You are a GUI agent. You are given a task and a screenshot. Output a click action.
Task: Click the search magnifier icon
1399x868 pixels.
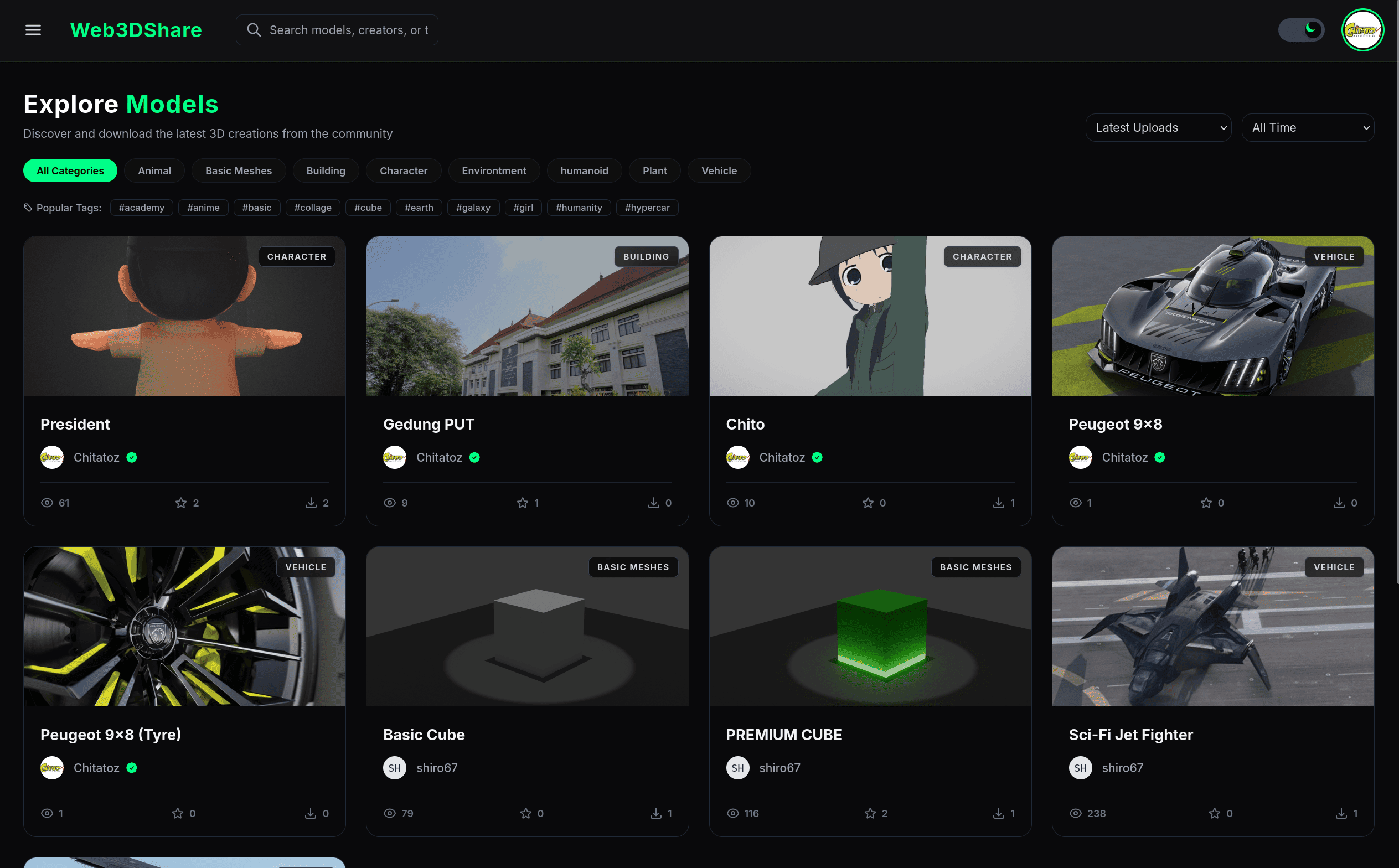[x=254, y=30]
